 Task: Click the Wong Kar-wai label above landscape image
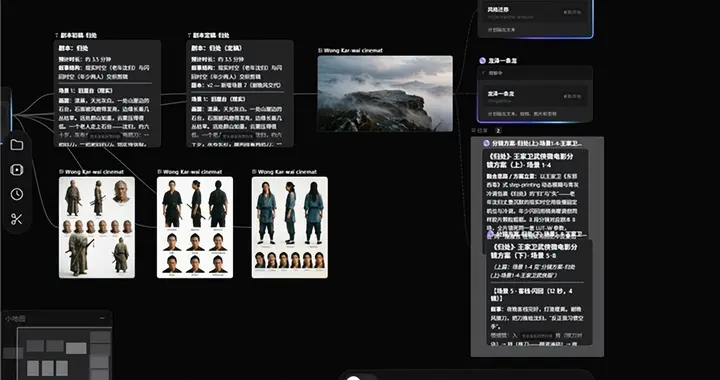pos(353,50)
